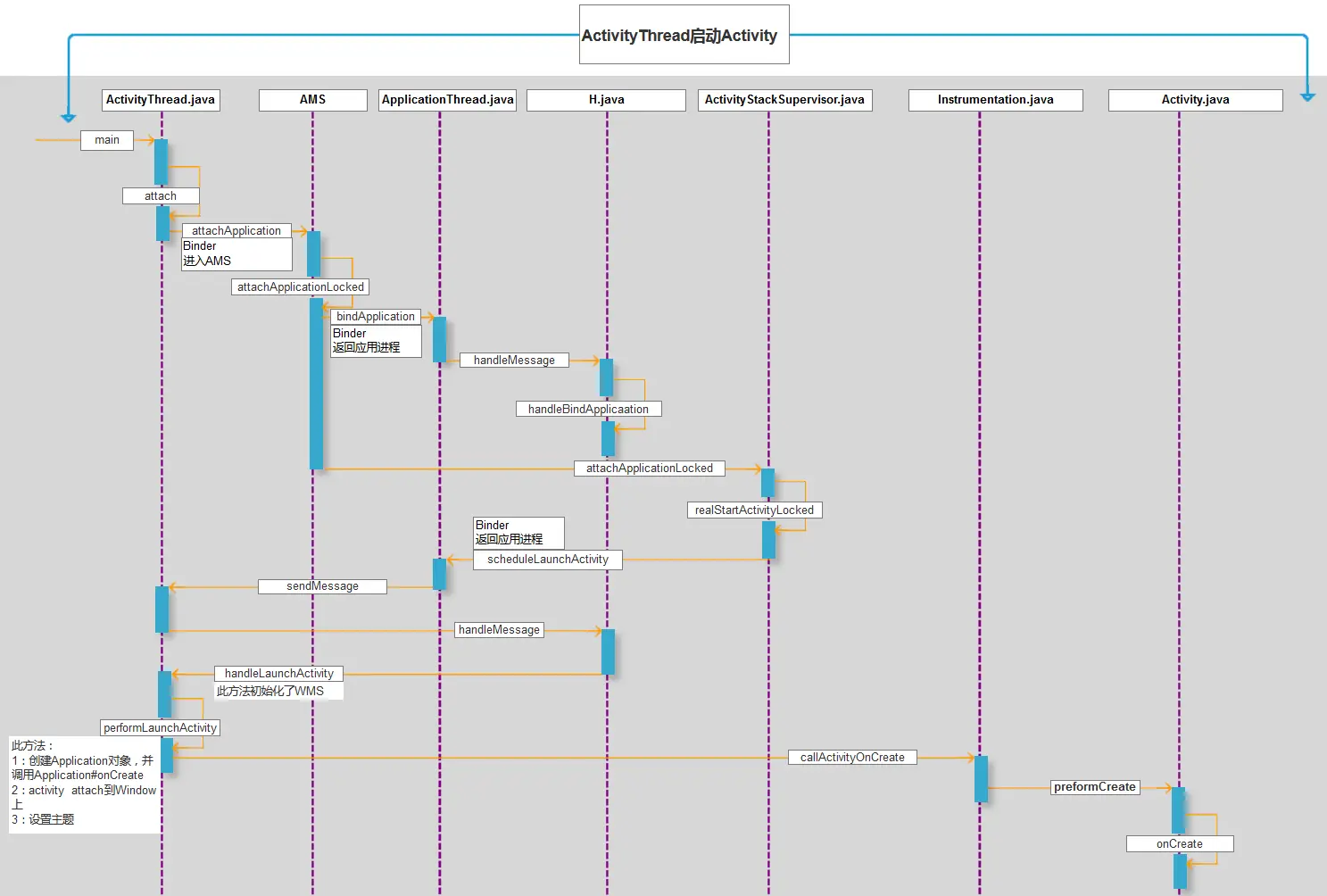Click the bindApplication message label
The width and height of the screenshot is (1327, 896).
pyautogui.click(x=376, y=317)
